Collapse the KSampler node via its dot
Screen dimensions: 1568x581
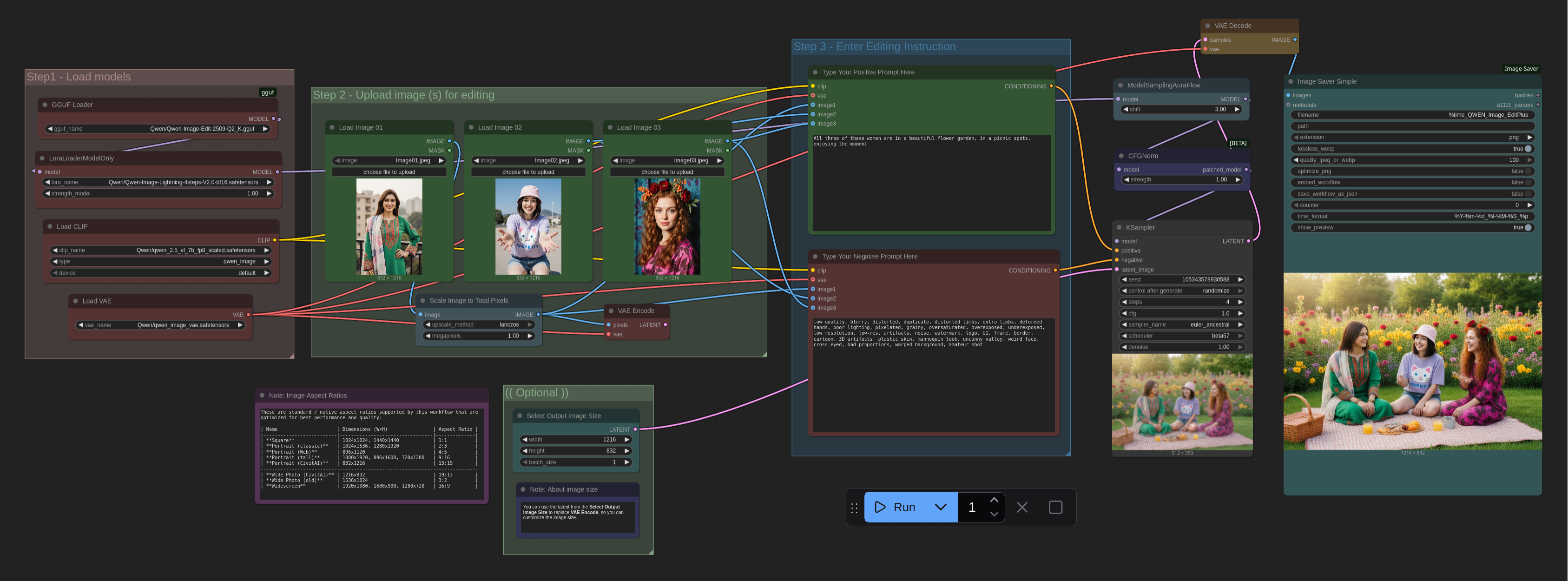coord(1119,227)
